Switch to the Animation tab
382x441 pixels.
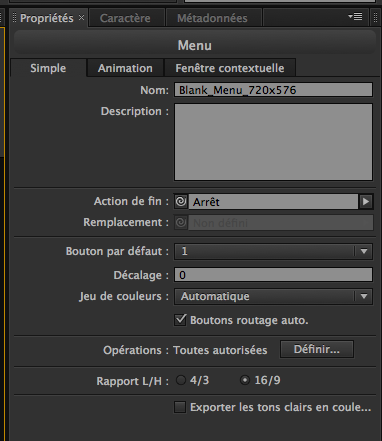(x=125, y=68)
